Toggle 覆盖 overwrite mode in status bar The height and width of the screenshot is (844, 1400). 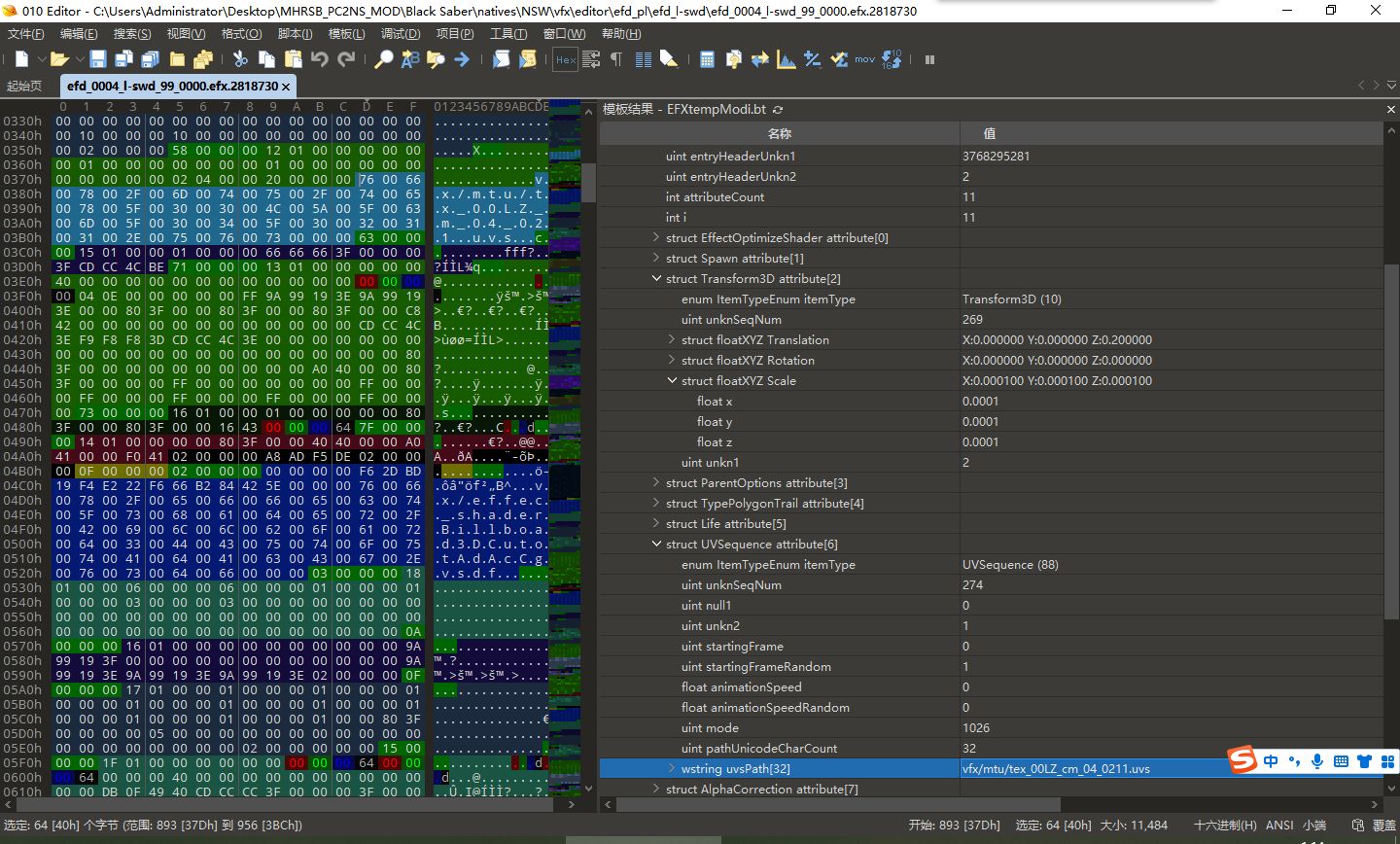(x=1385, y=825)
